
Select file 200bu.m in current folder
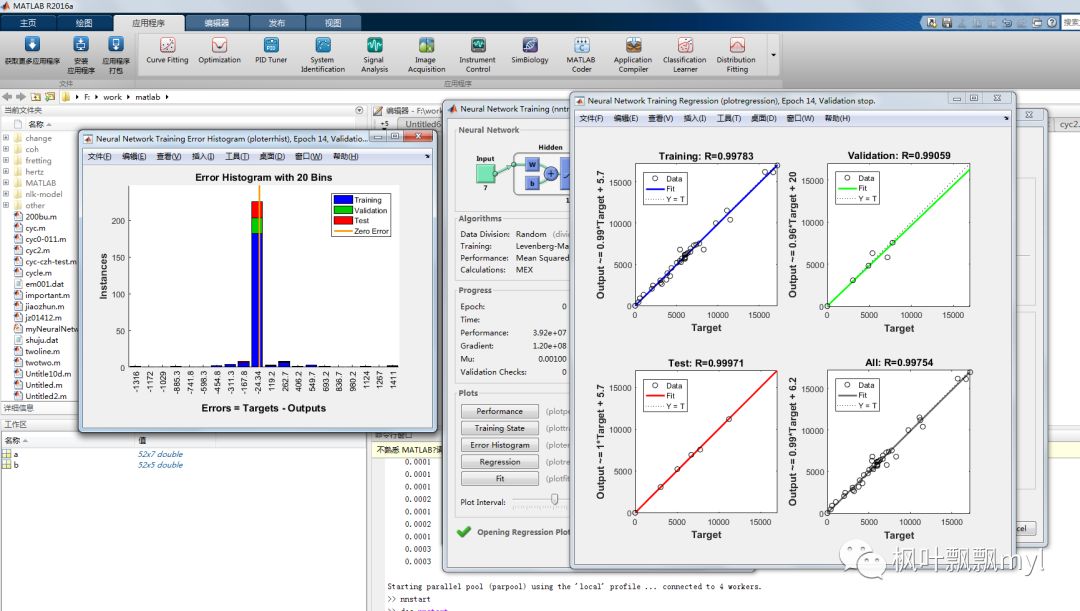[x=41, y=216]
